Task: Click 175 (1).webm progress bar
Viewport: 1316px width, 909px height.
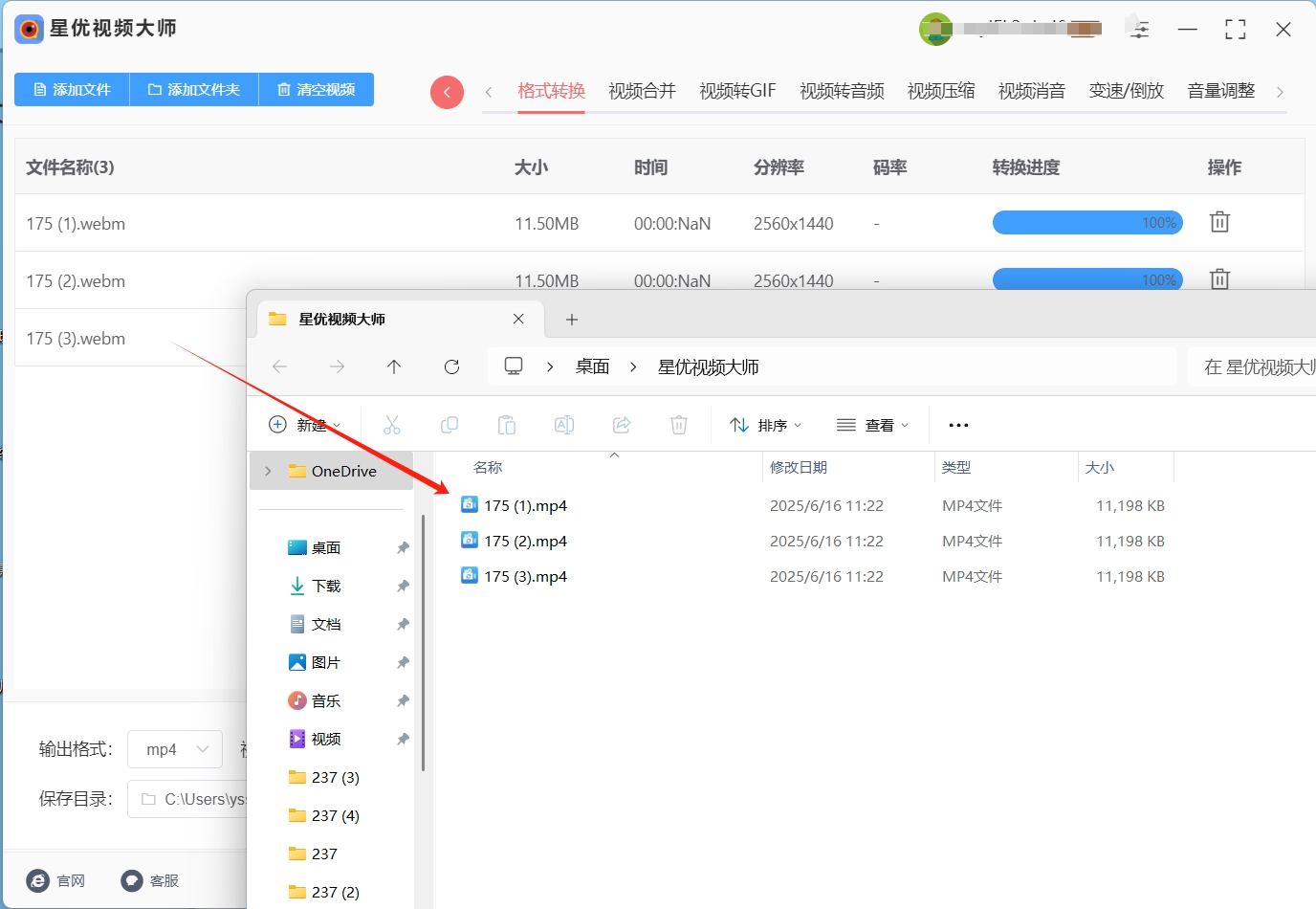Action: click(x=1087, y=223)
